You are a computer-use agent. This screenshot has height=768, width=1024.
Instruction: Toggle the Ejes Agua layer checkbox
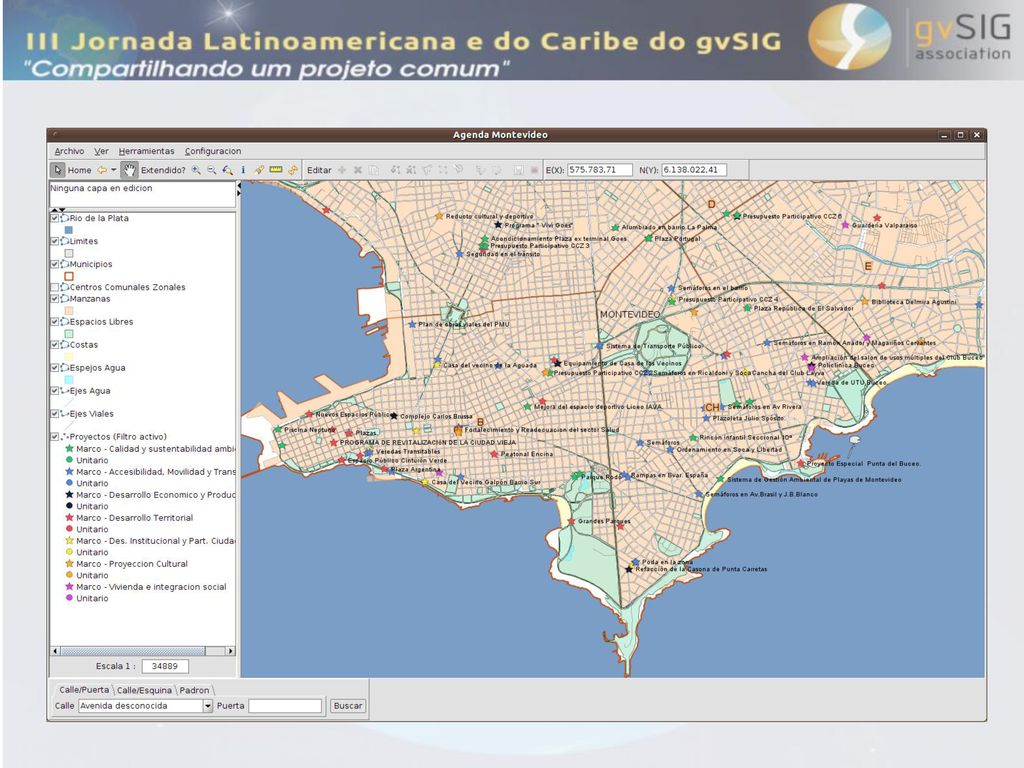click(x=55, y=391)
